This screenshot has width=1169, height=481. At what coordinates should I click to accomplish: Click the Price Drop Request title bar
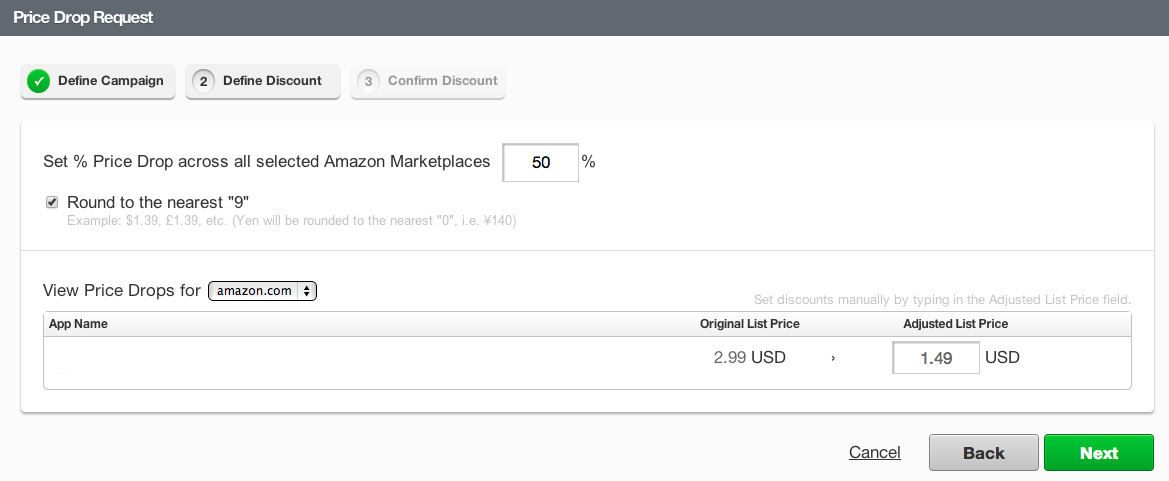point(584,18)
